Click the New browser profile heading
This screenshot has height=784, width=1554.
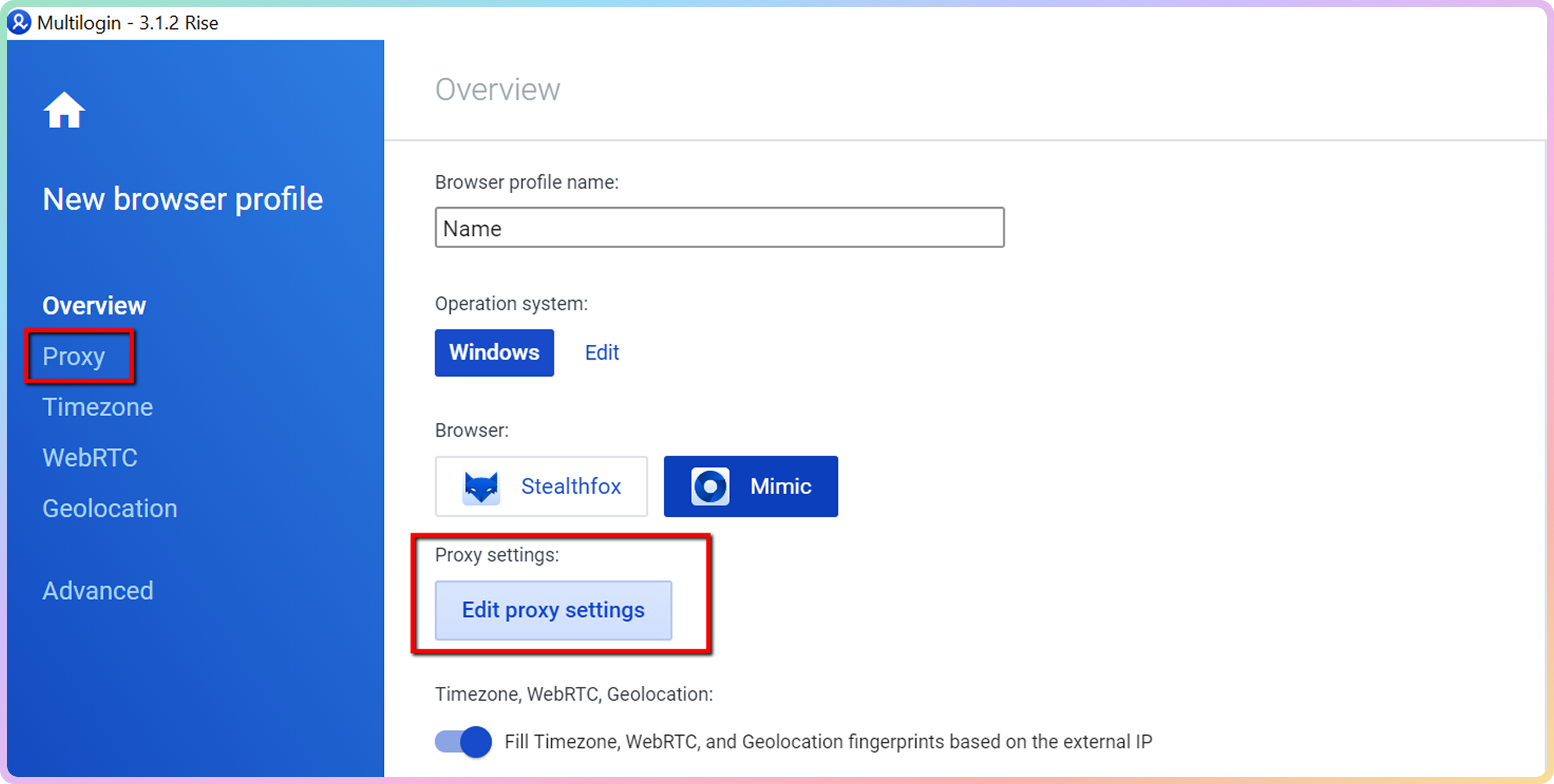[x=183, y=199]
